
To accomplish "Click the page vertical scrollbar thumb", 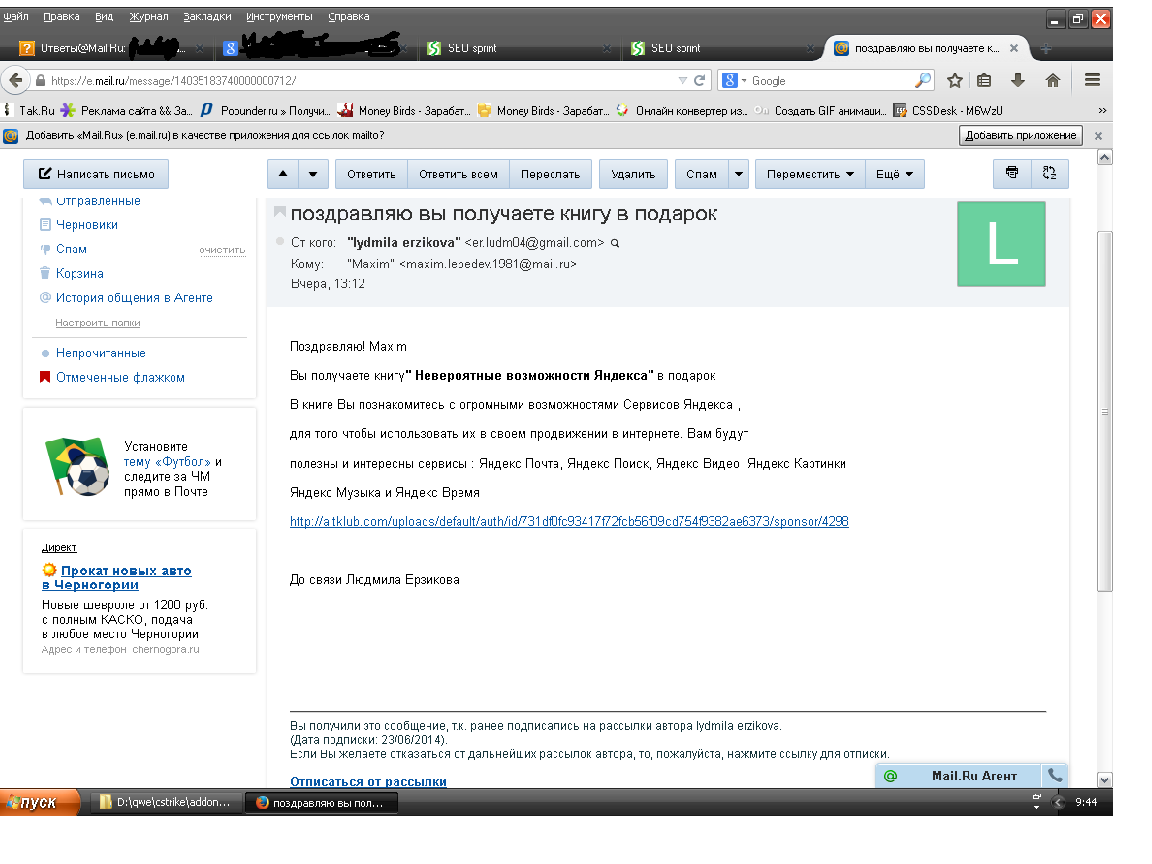I will point(1104,411).
